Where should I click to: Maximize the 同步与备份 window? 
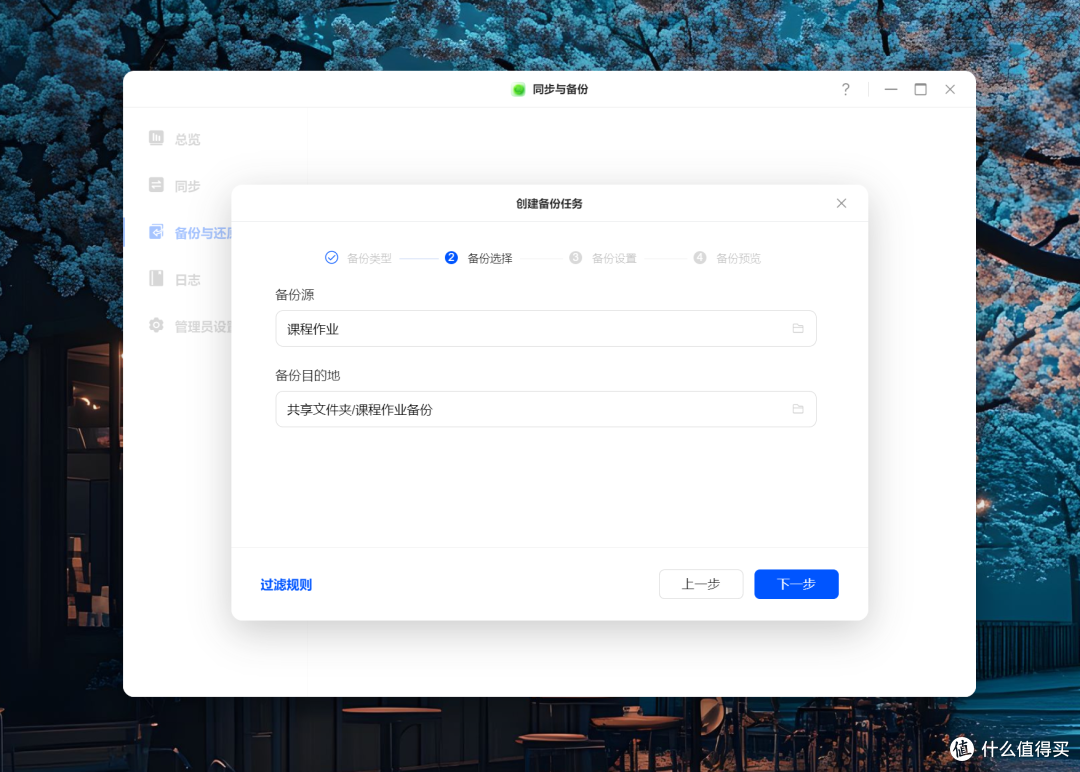pos(920,90)
